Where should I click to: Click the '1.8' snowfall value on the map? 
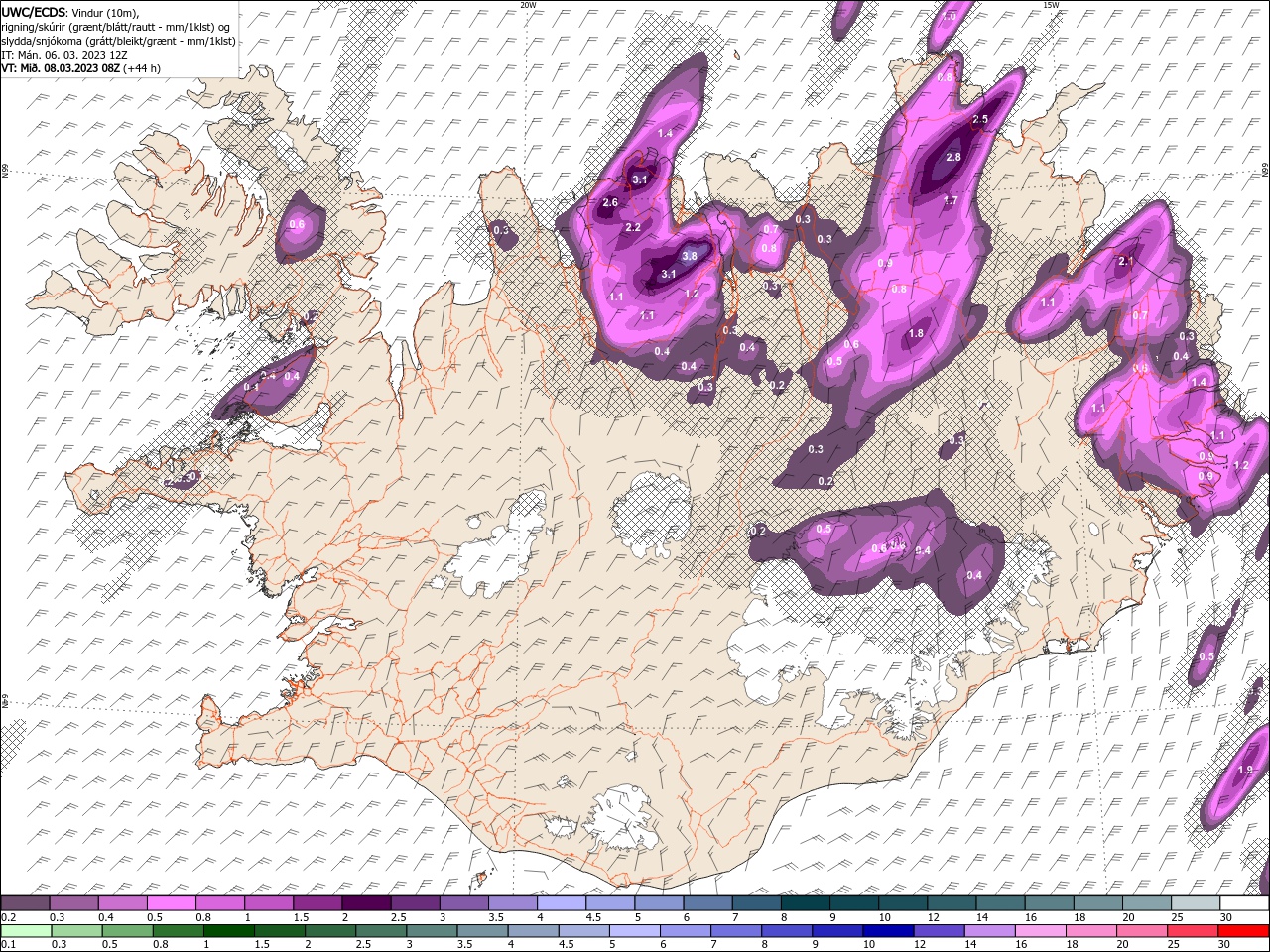click(917, 334)
